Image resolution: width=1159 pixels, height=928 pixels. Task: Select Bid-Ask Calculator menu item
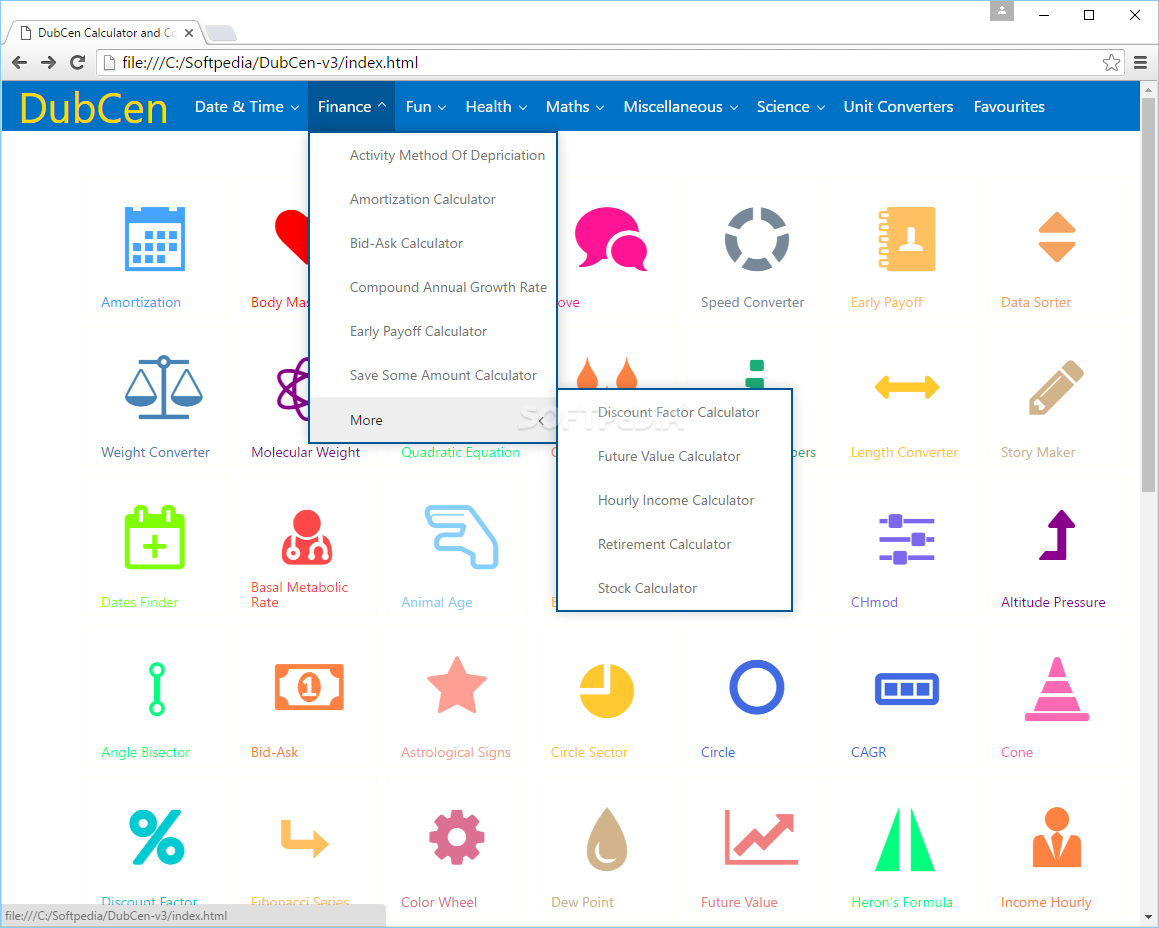406,243
